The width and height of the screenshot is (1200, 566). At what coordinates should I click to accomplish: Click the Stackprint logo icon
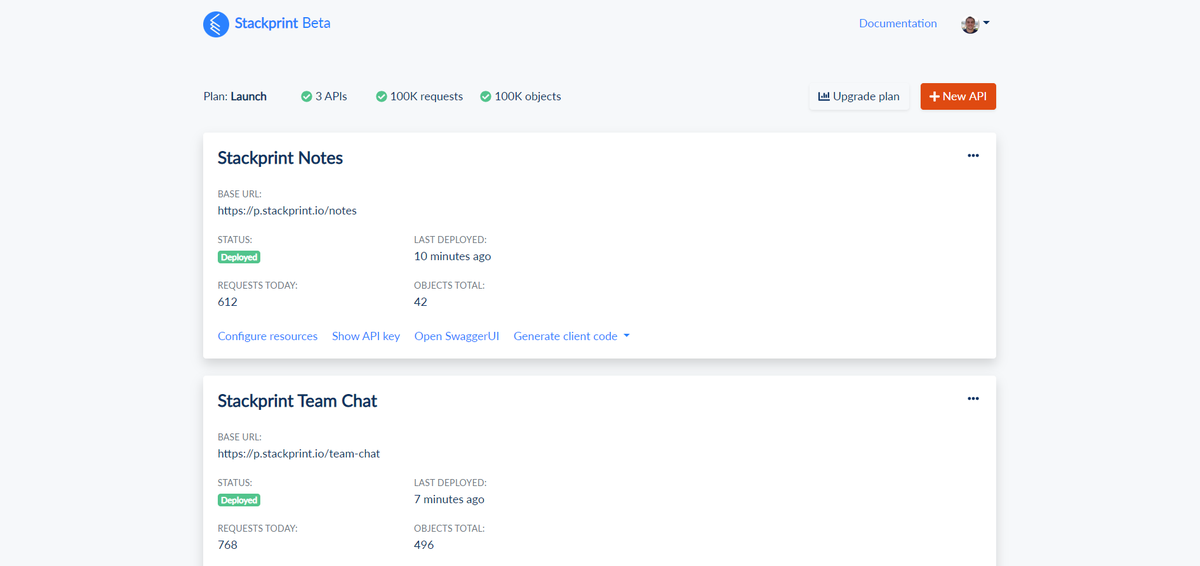[x=216, y=24]
